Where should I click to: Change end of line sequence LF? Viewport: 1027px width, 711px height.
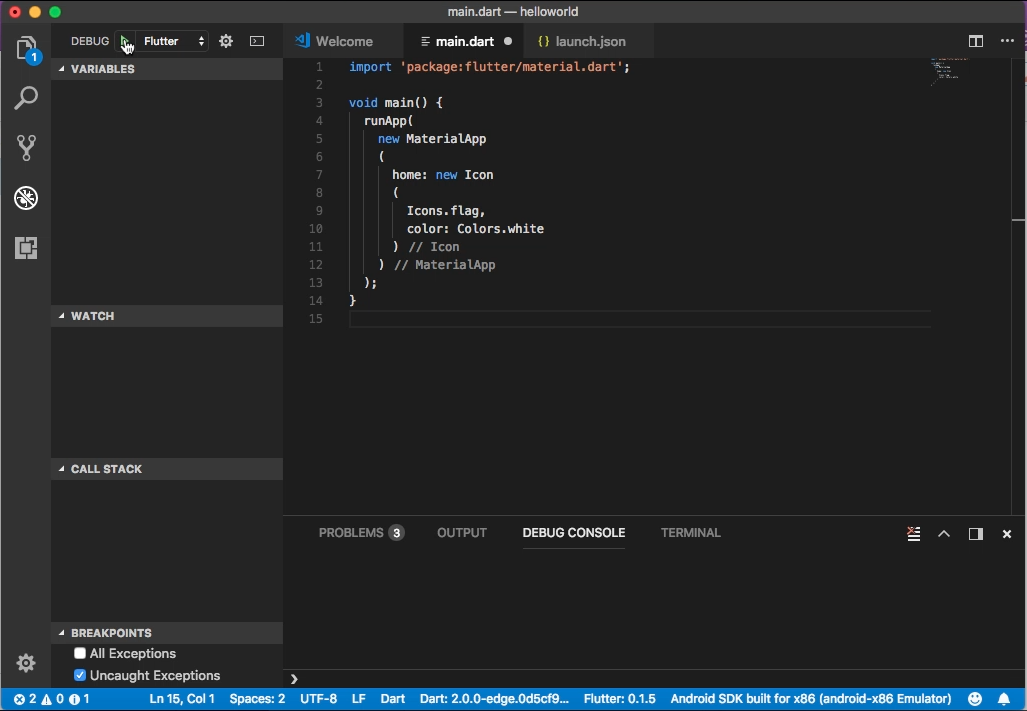pyautogui.click(x=358, y=699)
